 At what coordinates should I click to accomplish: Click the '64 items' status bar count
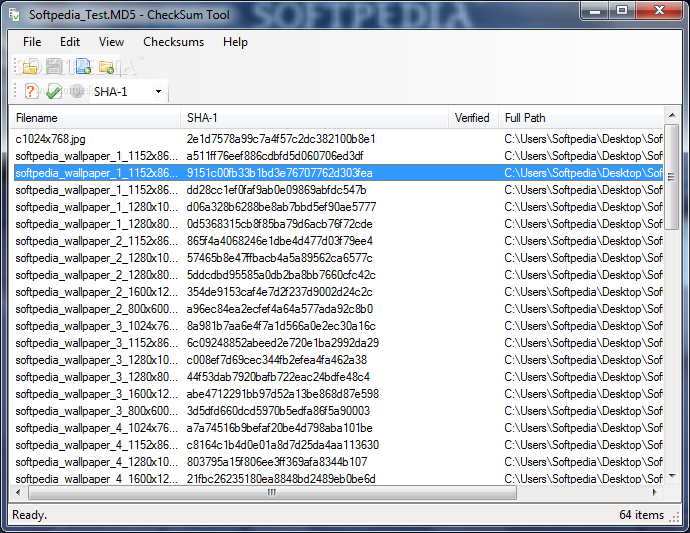pos(641,515)
